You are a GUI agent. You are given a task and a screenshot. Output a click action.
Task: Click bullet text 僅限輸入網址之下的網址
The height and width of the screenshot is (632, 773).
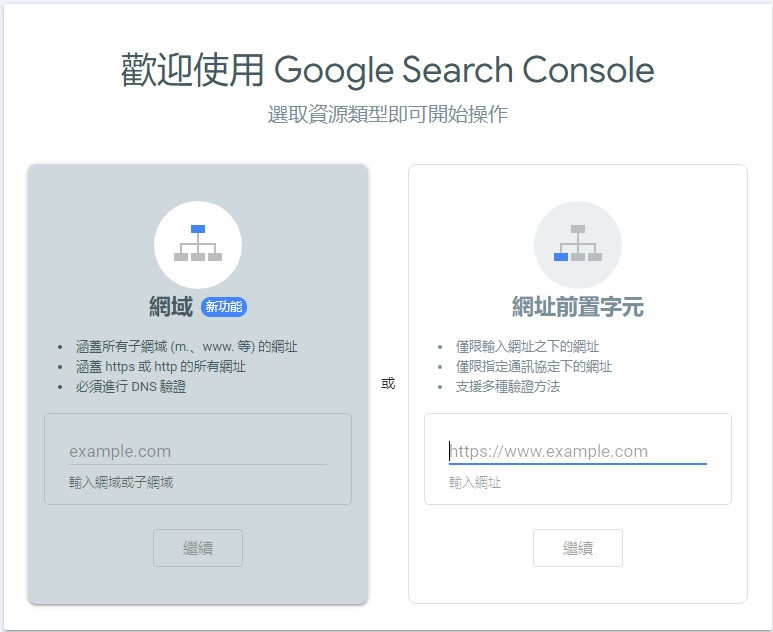(527, 347)
